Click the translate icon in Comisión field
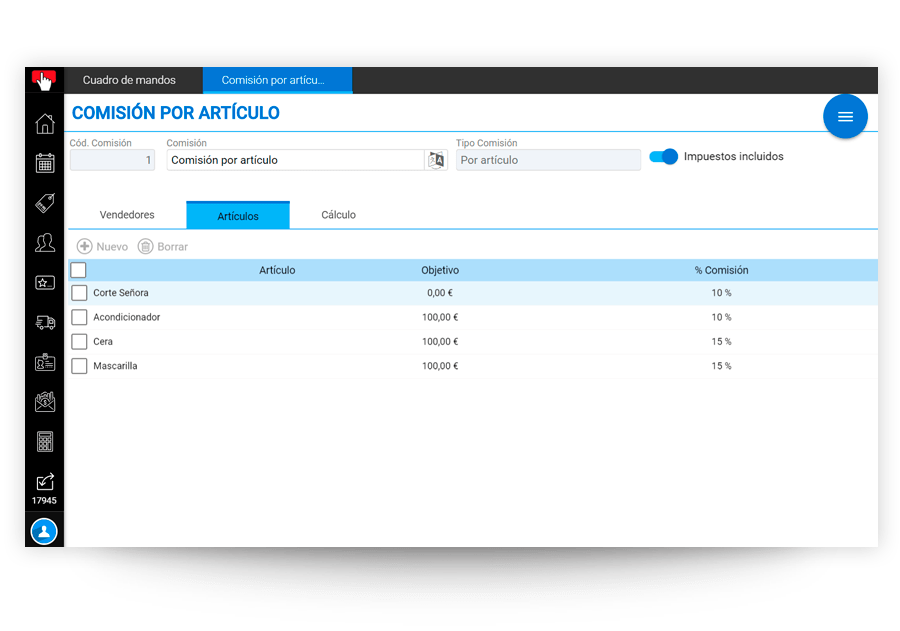 coord(436,160)
